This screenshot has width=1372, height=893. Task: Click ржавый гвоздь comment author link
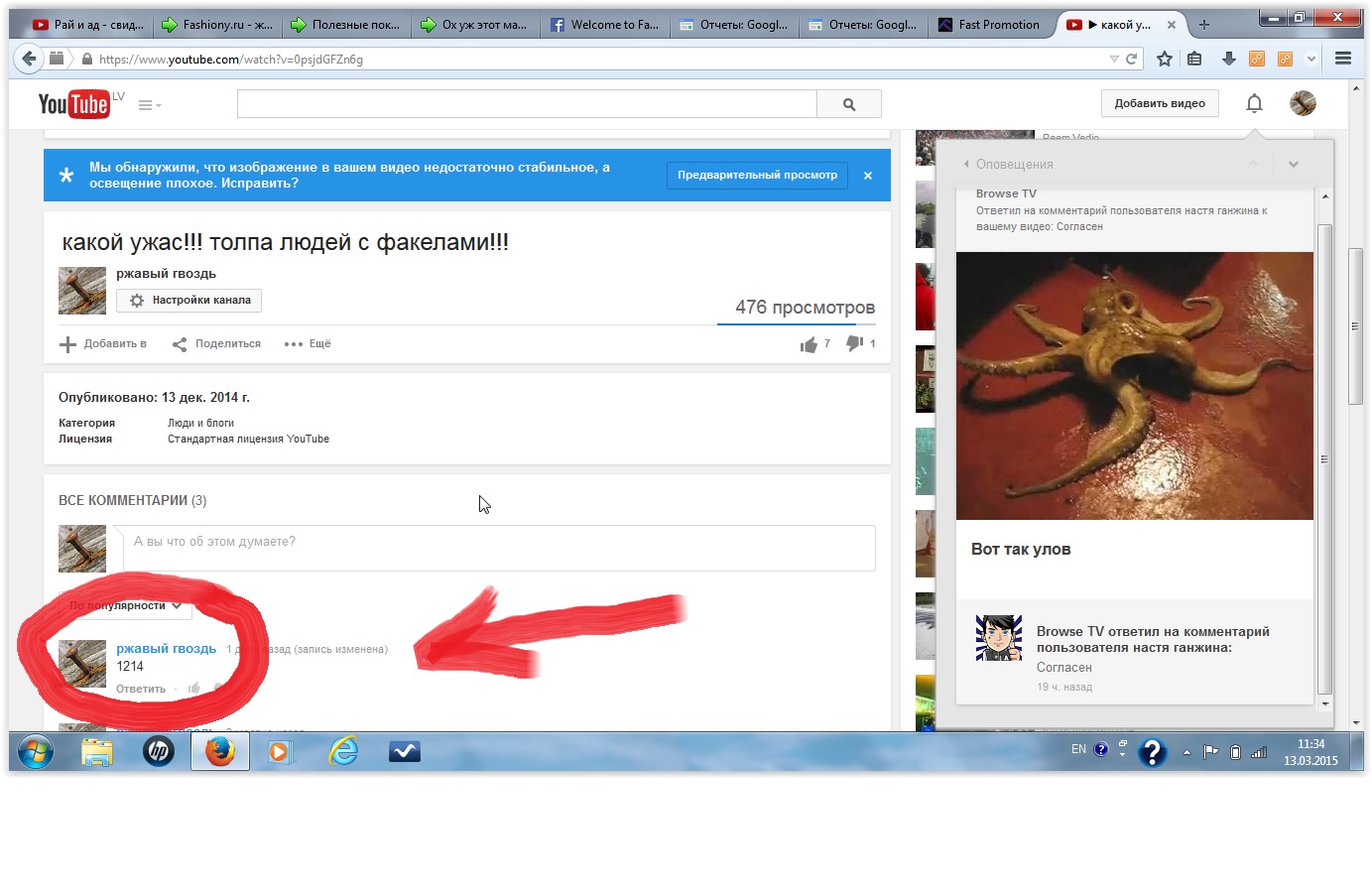point(166,648)
